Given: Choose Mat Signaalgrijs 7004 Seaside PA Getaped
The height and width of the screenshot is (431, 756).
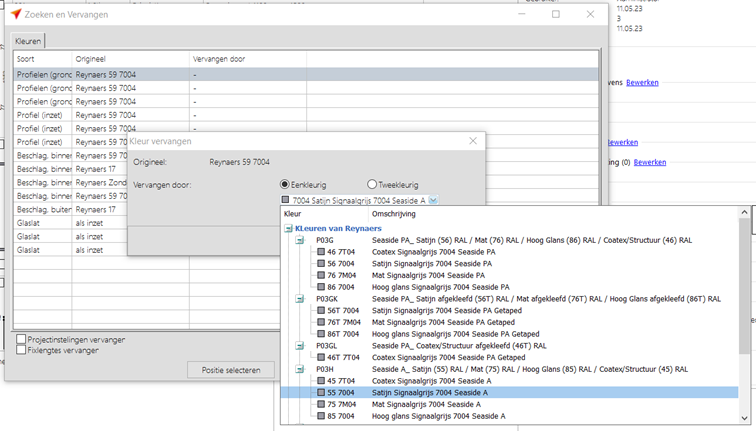Looking at the screenshot, I should tap(443, 322).
